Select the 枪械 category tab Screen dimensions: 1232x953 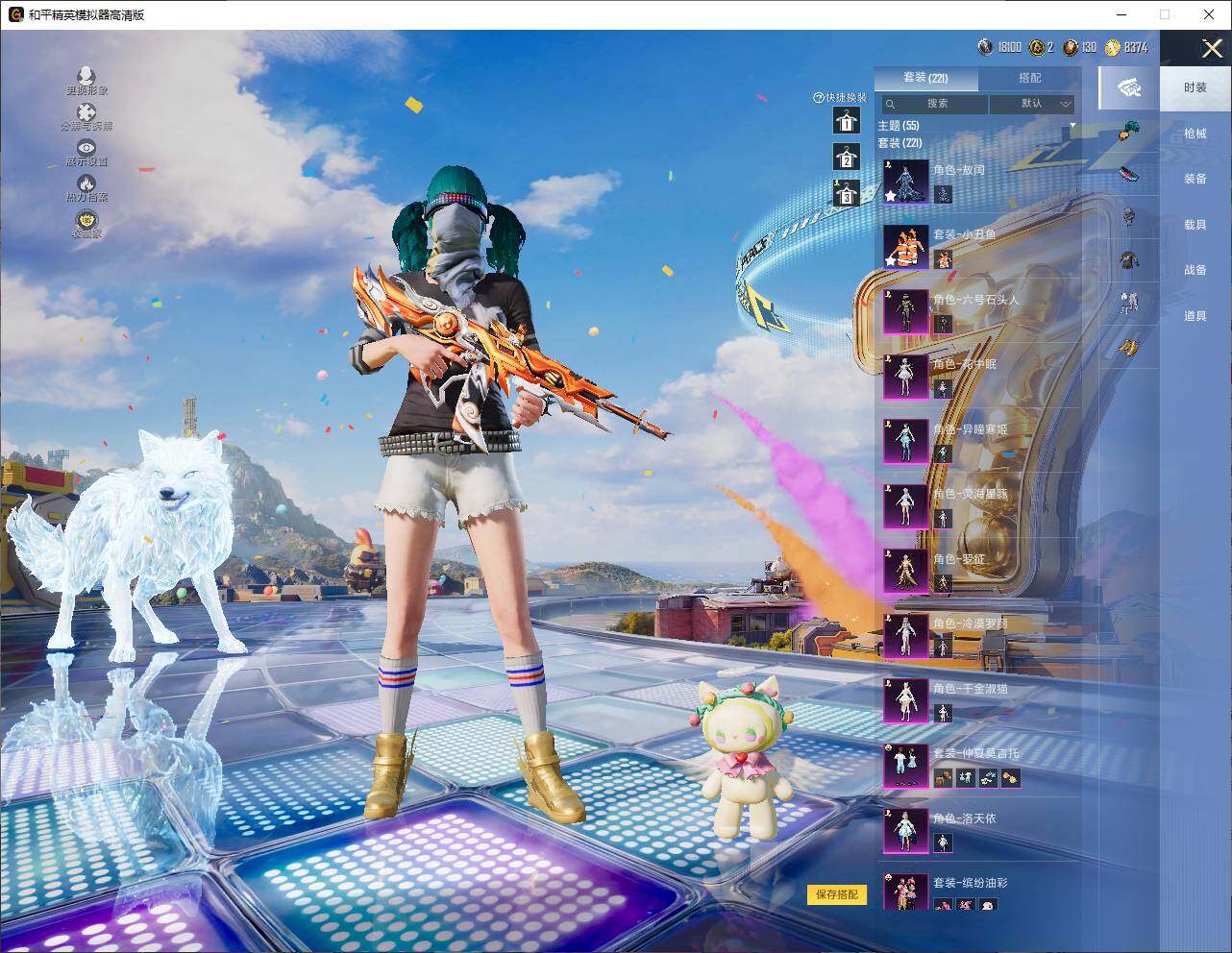point(1195,134)
